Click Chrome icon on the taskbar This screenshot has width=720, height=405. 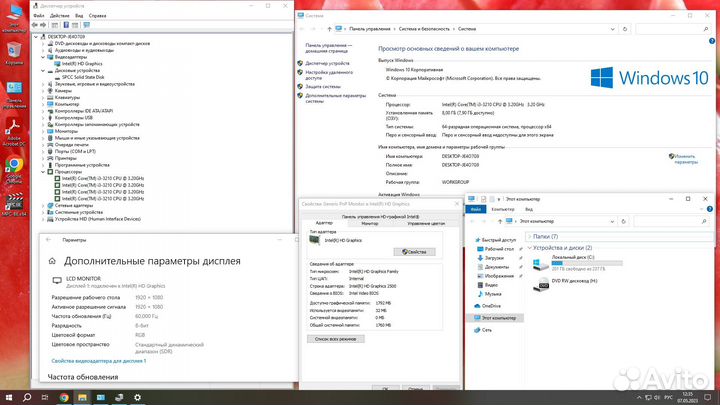click(x=64, y=398)
